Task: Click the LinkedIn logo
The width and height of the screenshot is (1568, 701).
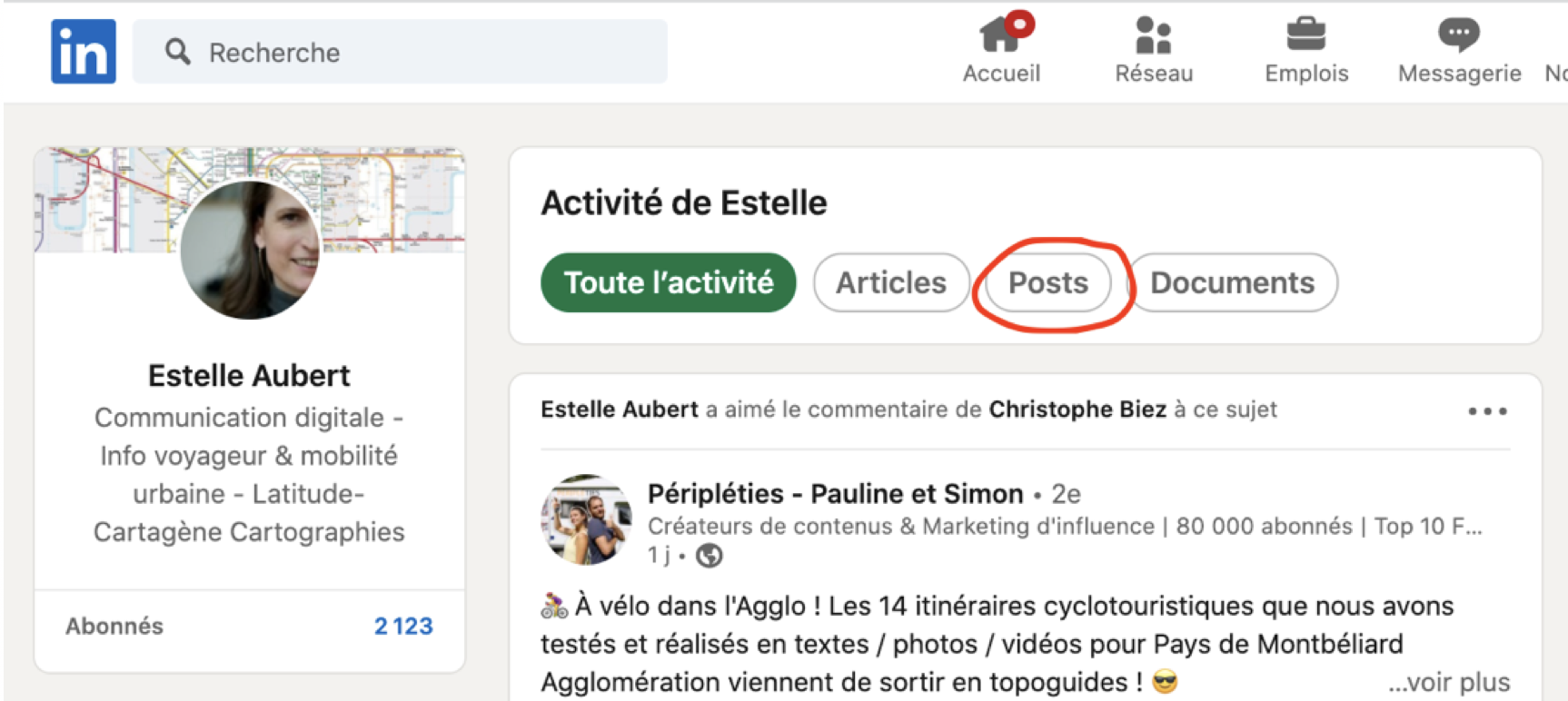Action: pos(83,52)
